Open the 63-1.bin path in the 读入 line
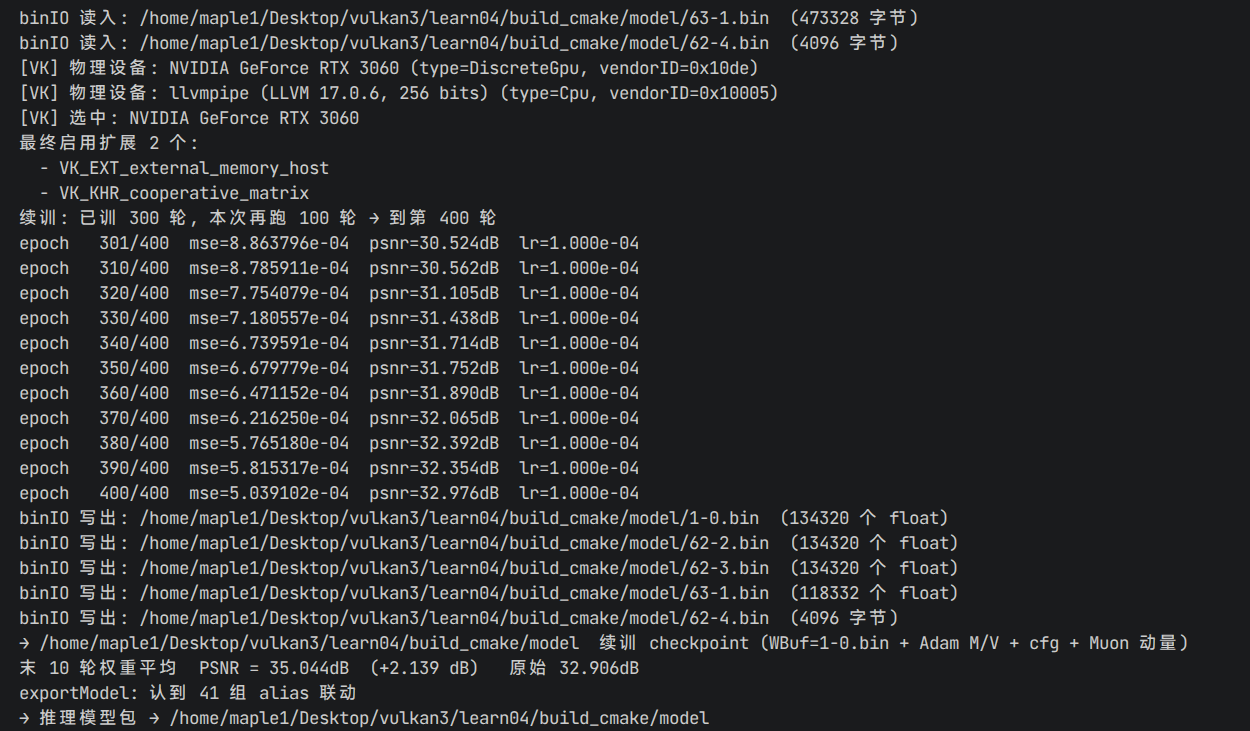This screenshot has width=1250, height=731. pyautogui.click(x=454, y=18)
